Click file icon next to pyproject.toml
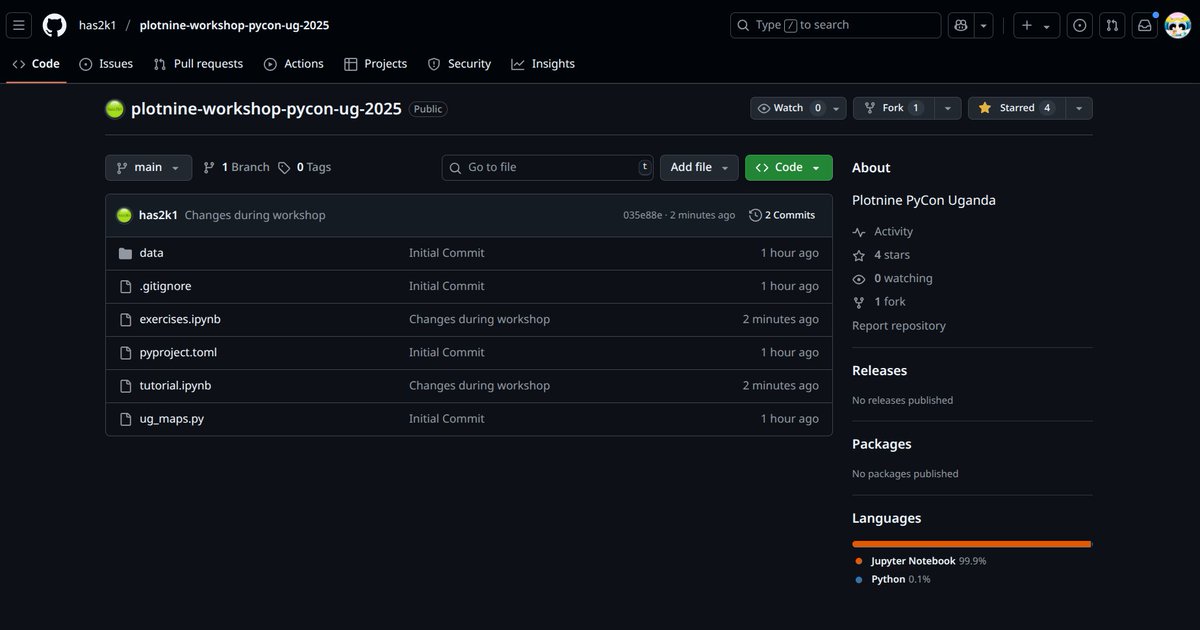 [x=125, y=352]
